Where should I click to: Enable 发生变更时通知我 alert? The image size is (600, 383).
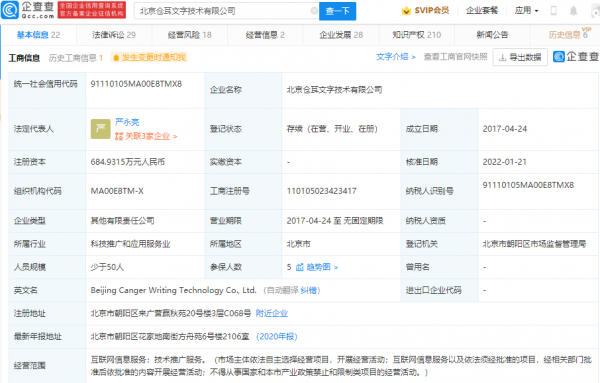[149, 57]
